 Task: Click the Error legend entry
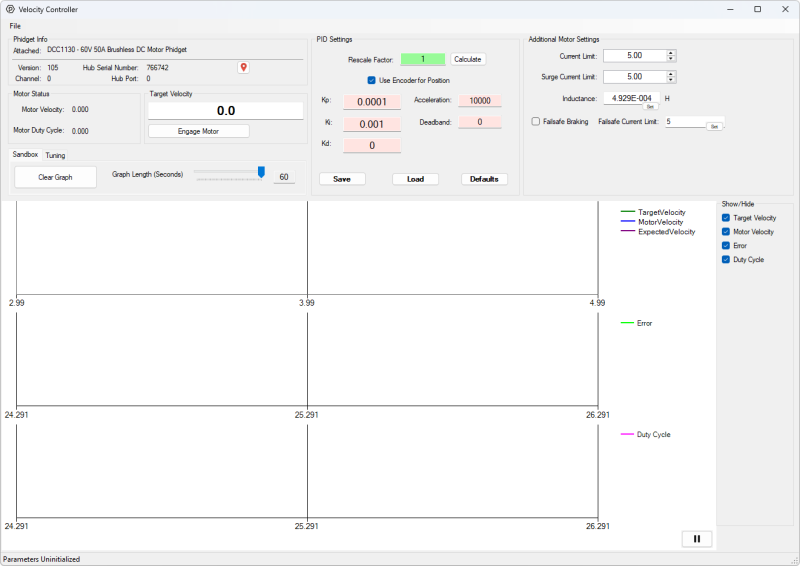point(636,323)
